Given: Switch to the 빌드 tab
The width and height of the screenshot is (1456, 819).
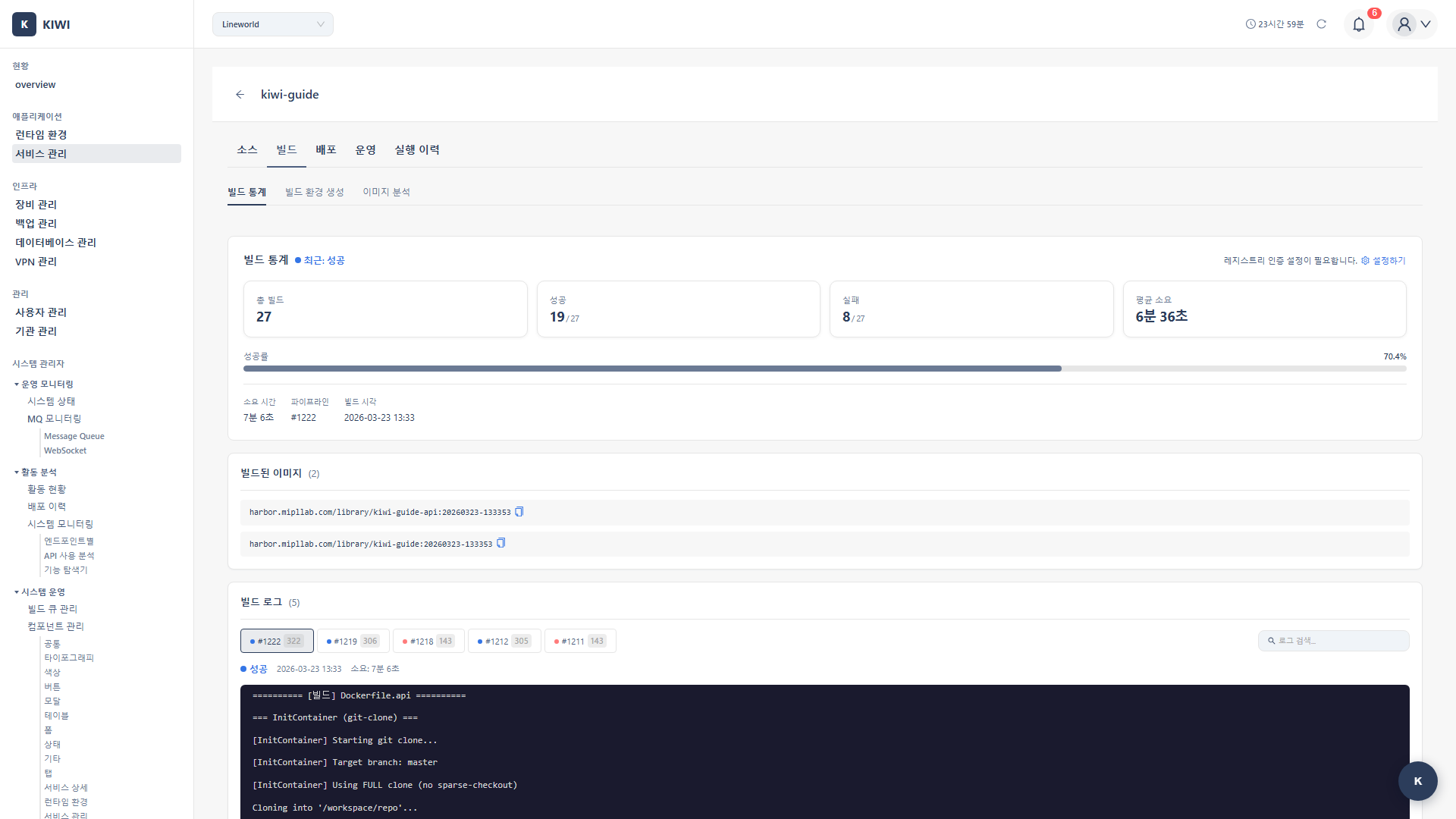Looking at the screenshot, I should tap(287, 150).
